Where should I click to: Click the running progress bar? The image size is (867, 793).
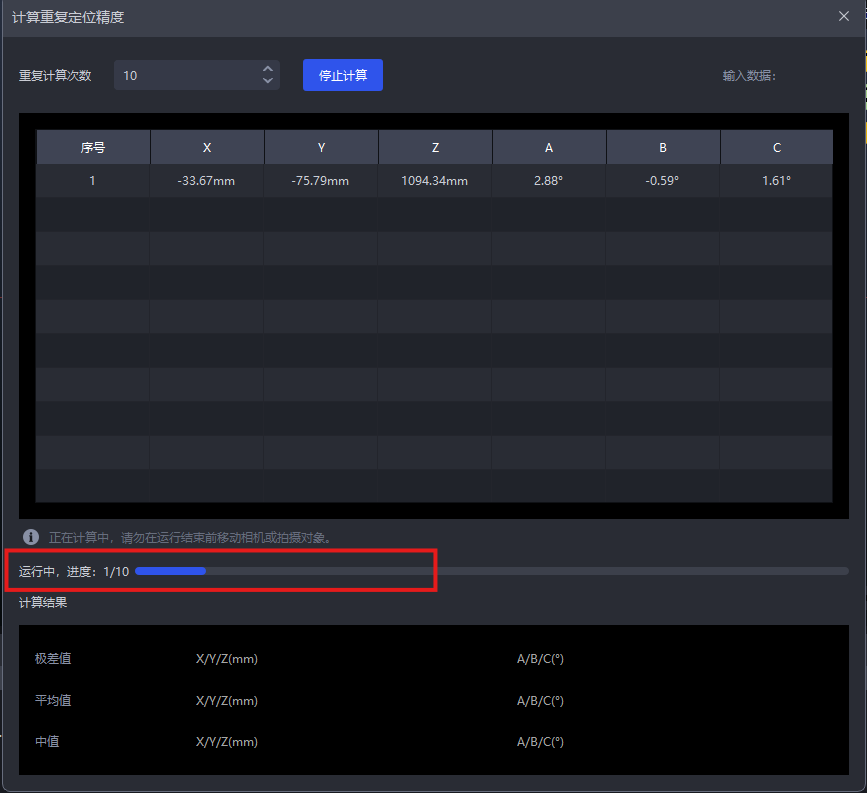tap(491, 571)
